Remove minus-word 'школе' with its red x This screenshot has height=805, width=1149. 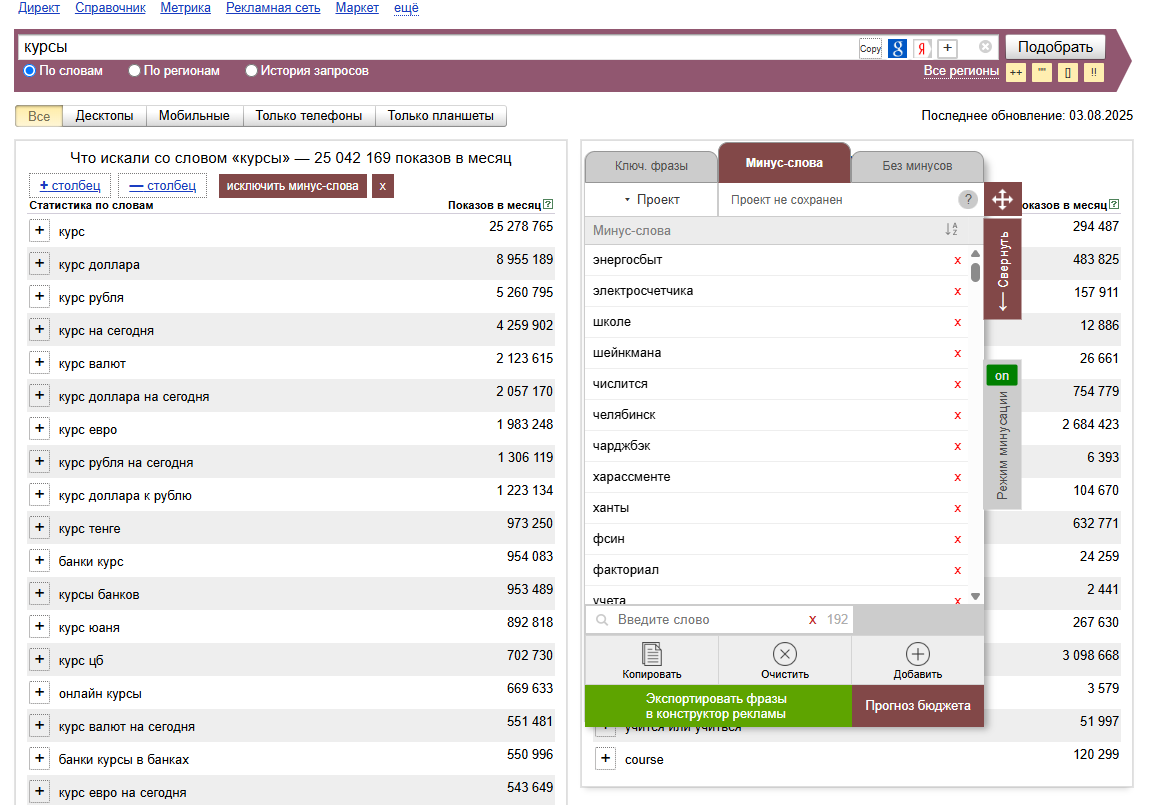pyautogui.click(x=958, y=322)
